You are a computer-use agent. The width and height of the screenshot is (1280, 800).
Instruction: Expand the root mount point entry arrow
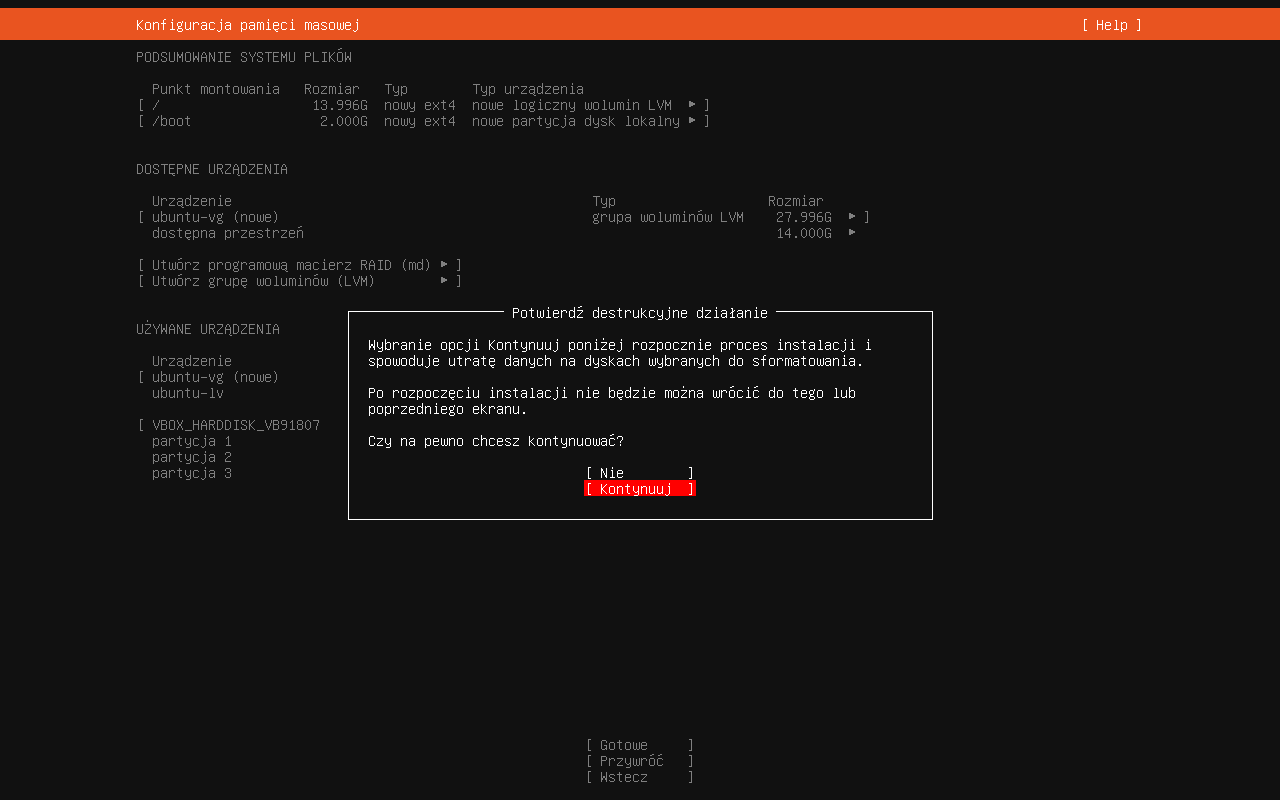692,105
